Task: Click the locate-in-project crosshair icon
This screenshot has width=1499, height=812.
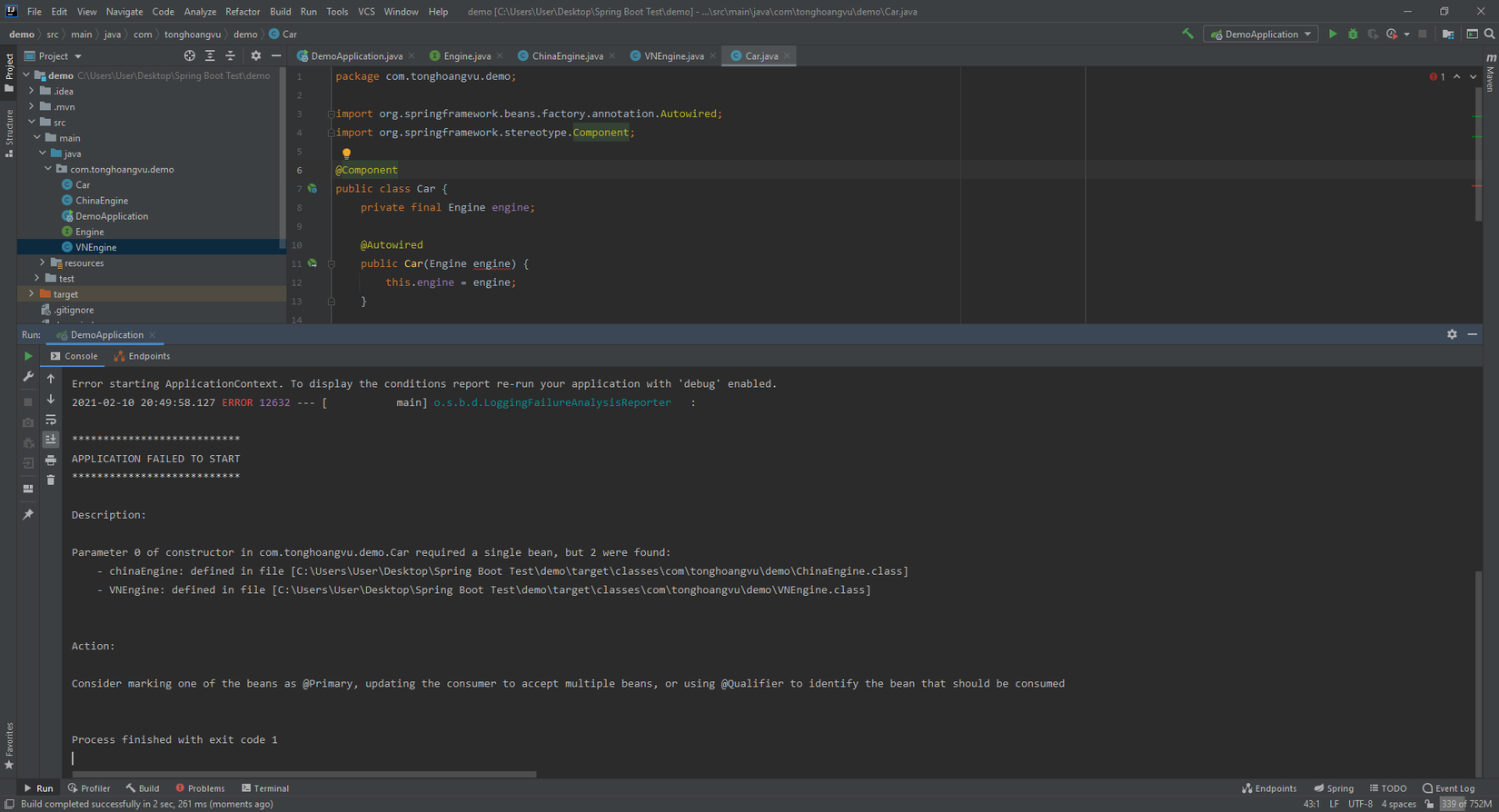Action: [x=189, y=56]
